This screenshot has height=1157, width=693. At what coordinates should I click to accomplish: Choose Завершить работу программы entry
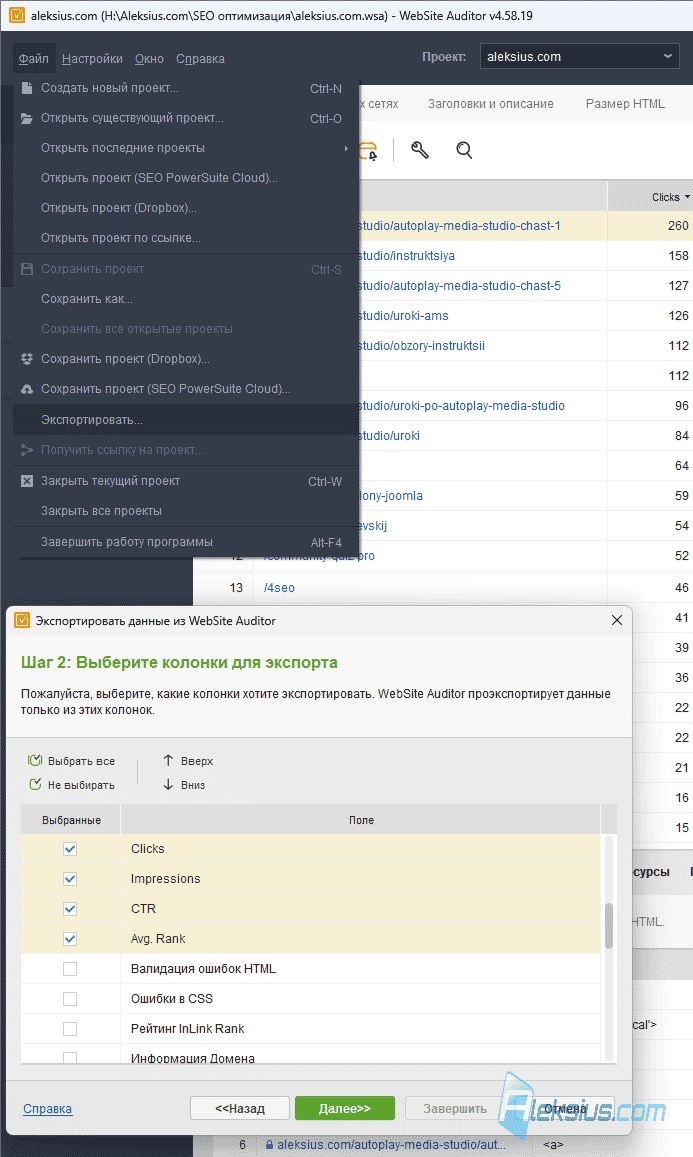(186, 542)
